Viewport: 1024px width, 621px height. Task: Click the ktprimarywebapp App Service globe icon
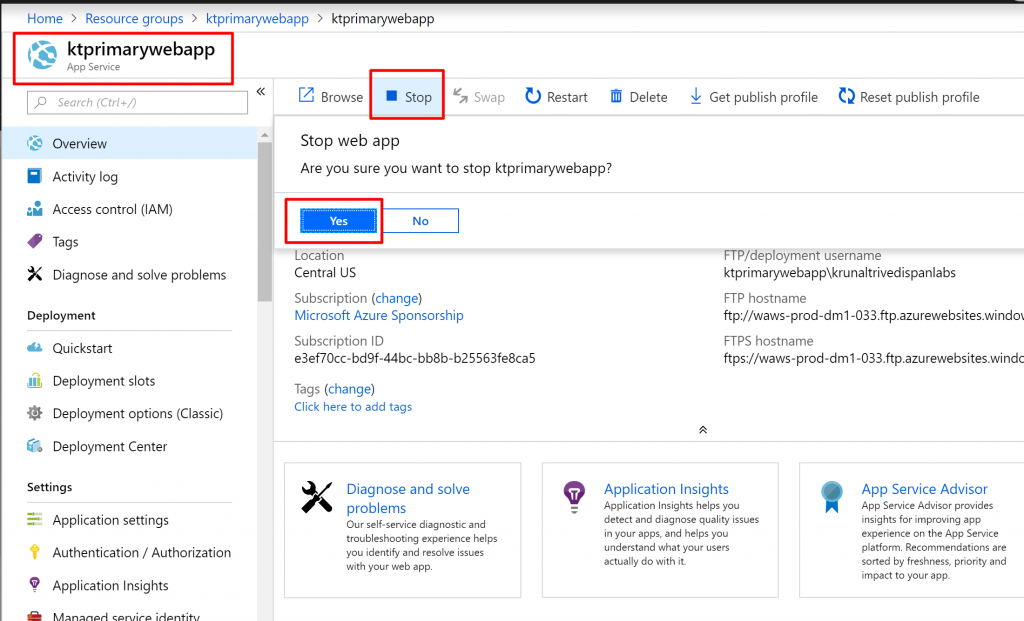tap(42, 55)
